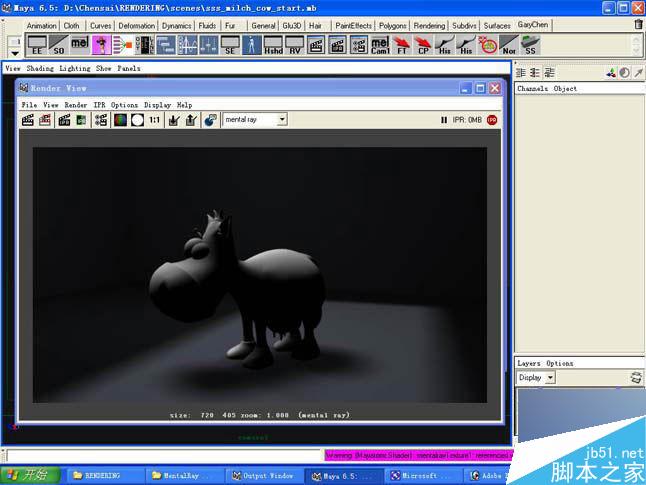Click the mel Cam1 shelf icon
This screenshot has height=485, width=646.
[380, 45]
